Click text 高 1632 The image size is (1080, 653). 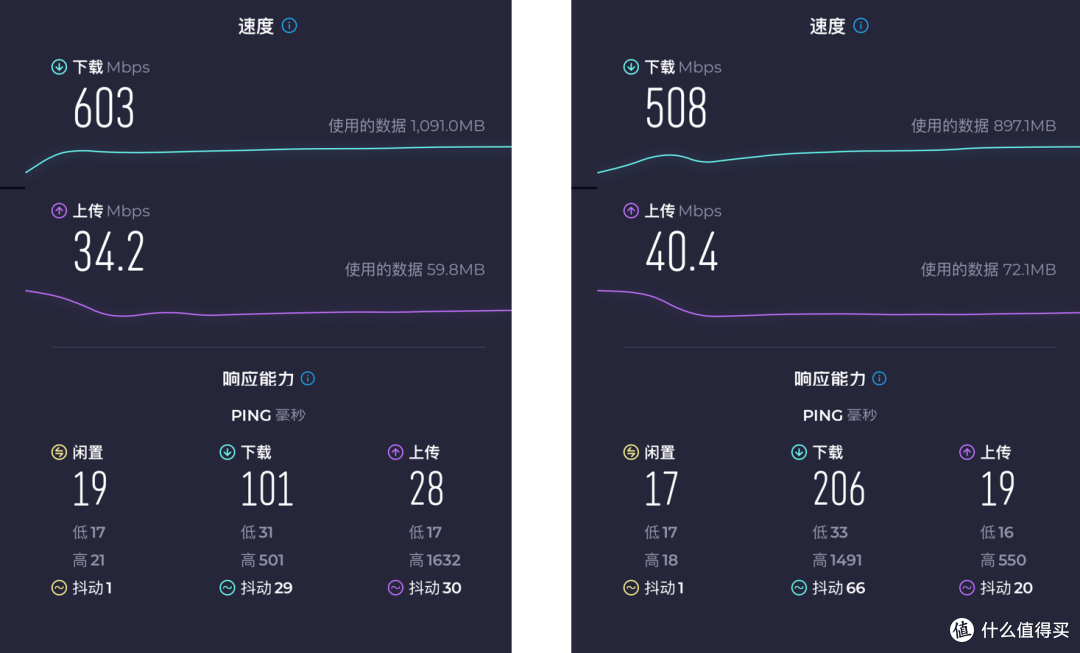pyautogui.click(x=435, y=560)
